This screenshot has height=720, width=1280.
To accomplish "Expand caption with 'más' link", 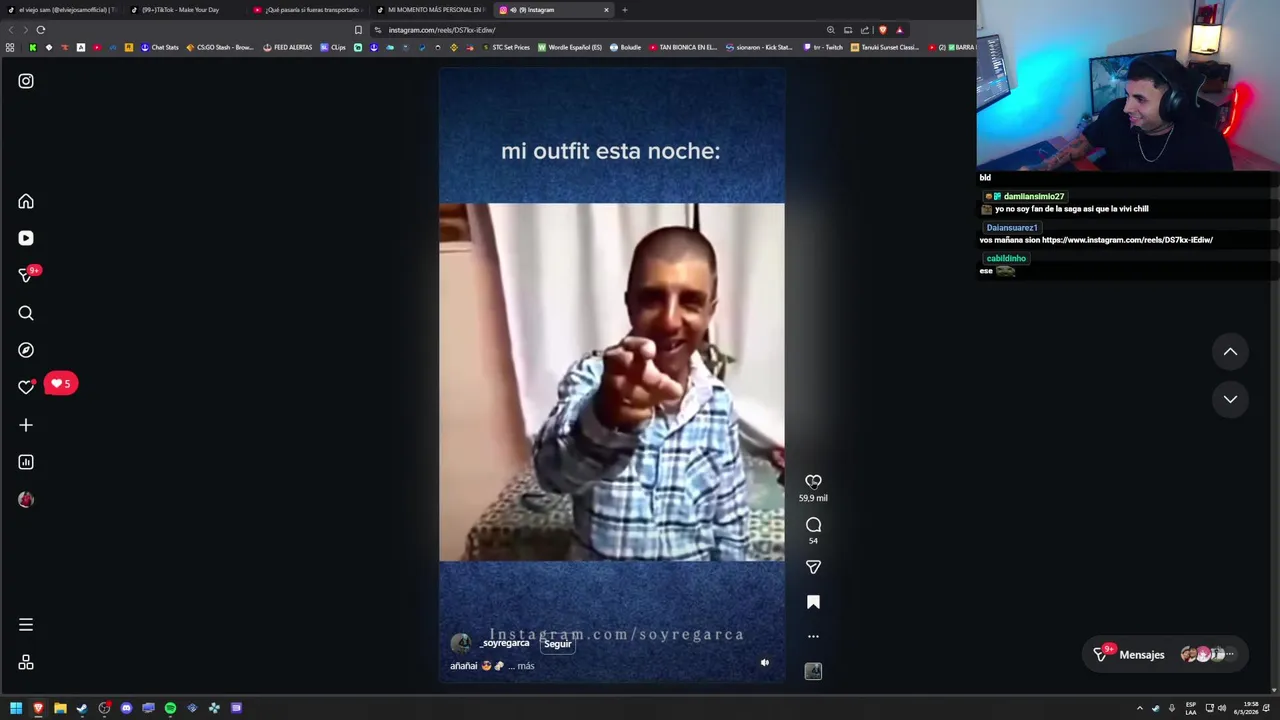I will 526,666.
